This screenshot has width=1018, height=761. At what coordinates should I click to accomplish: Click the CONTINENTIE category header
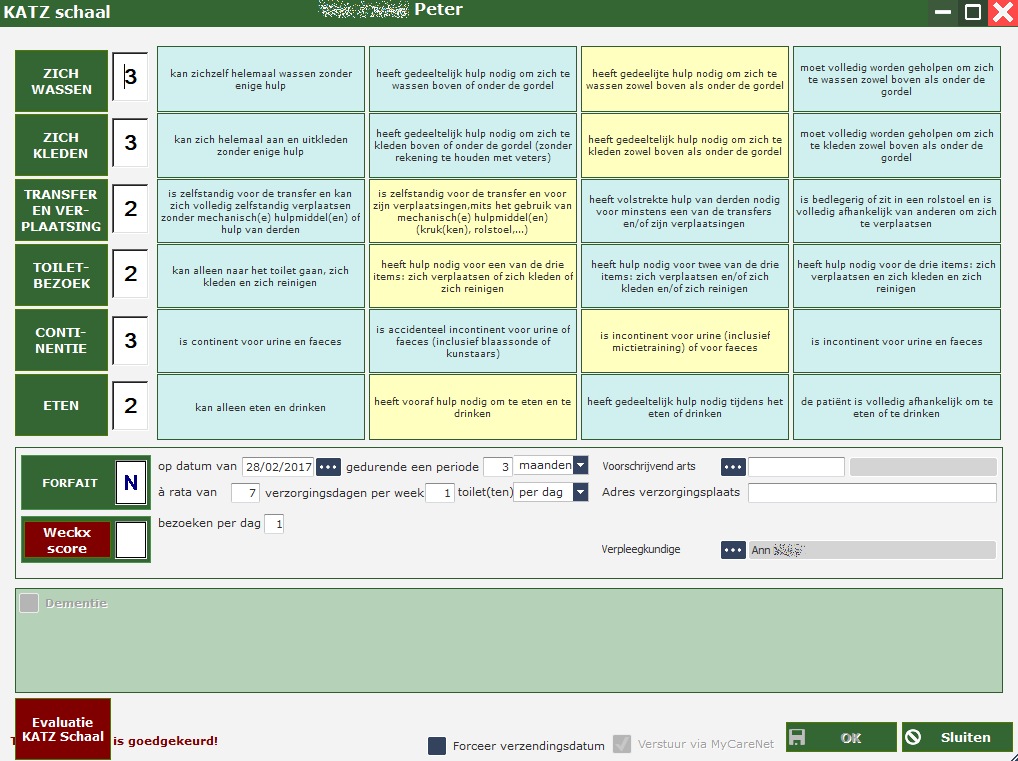pos(62,340)
